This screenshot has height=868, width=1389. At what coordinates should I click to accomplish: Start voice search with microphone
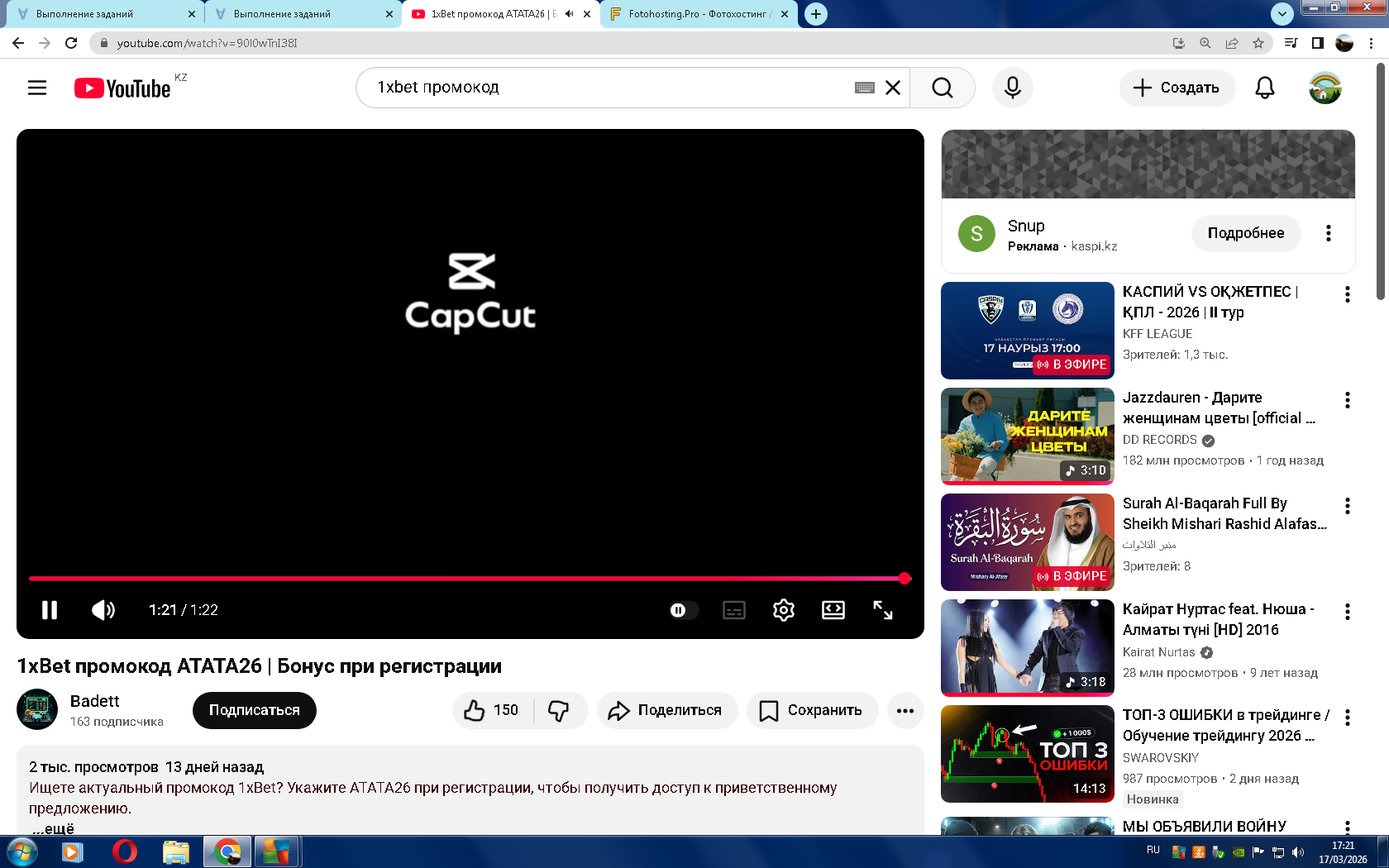(x=1013, y=88)
